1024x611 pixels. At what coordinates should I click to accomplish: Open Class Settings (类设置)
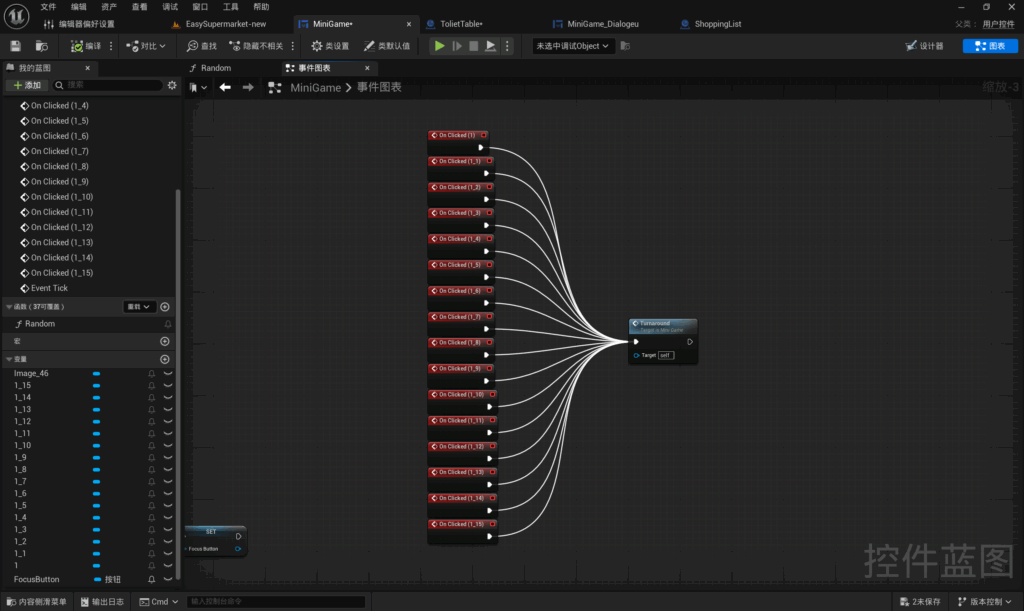pyautogui.click(x=330, y=46)
